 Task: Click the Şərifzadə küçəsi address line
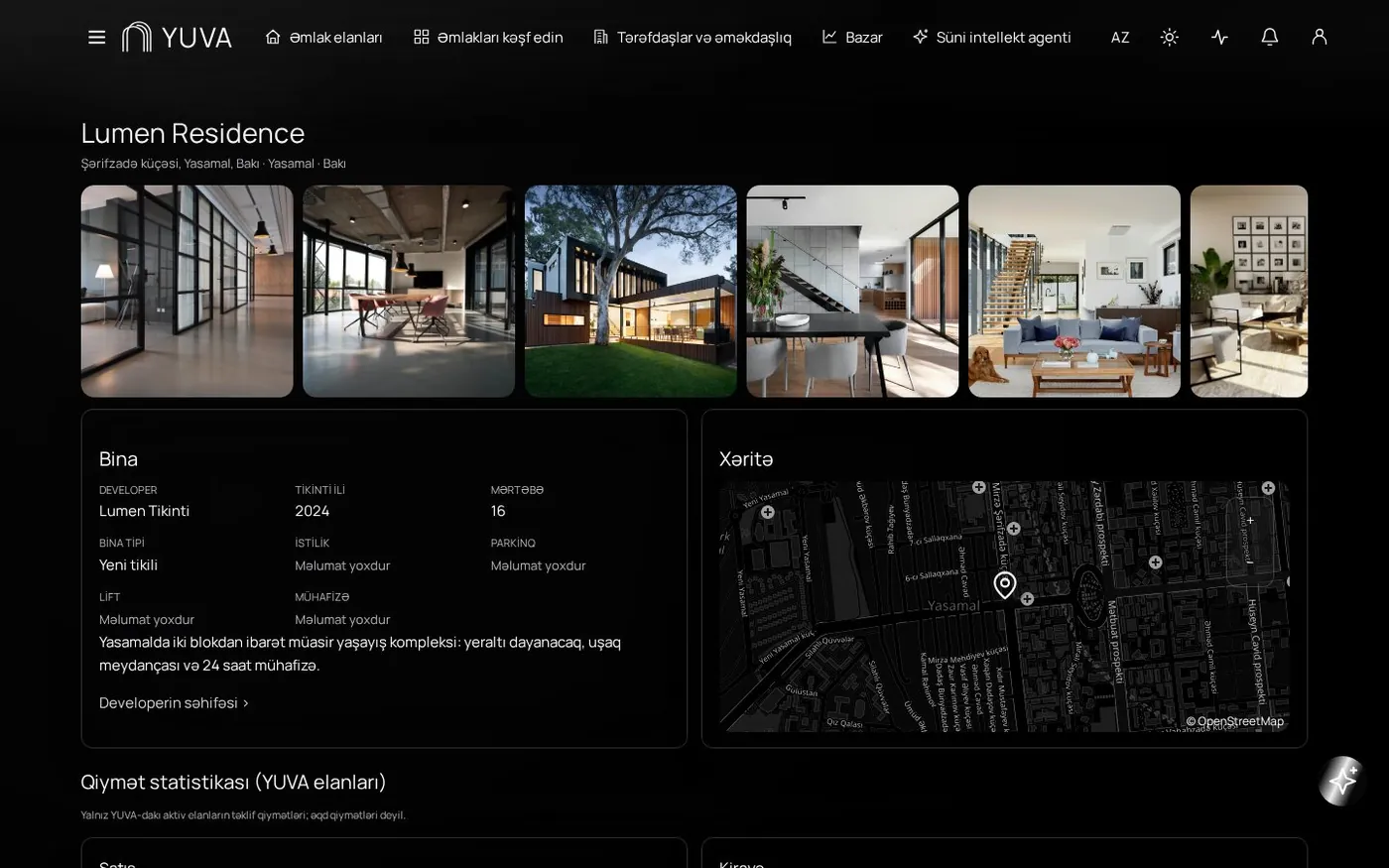(x=213, y=164)
